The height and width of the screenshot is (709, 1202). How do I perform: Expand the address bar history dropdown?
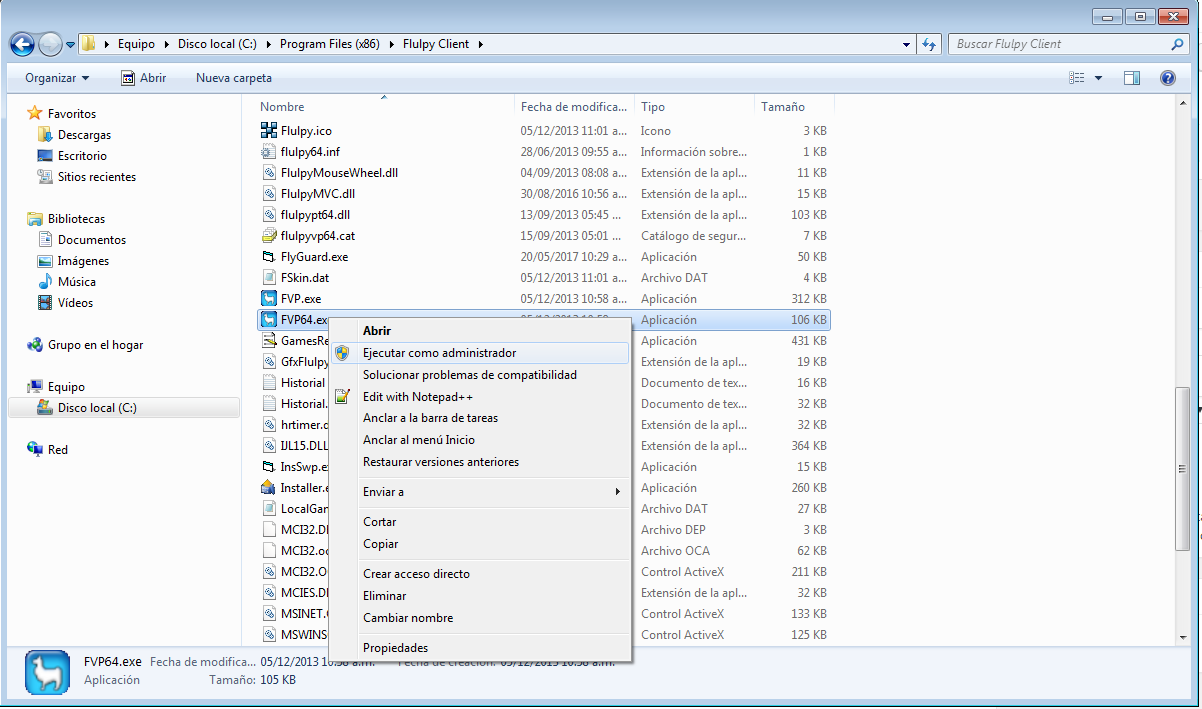(906, 44)
